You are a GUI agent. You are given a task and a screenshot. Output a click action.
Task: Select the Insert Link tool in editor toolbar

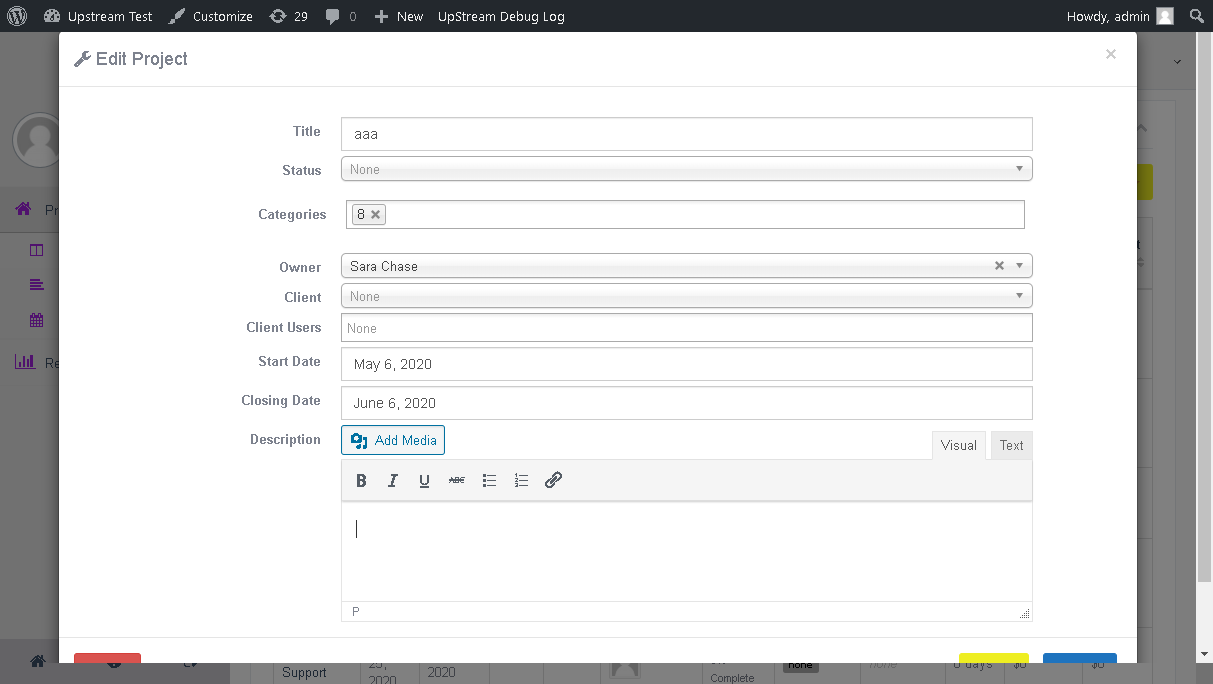pyautogui.click(x=553, y=480)
